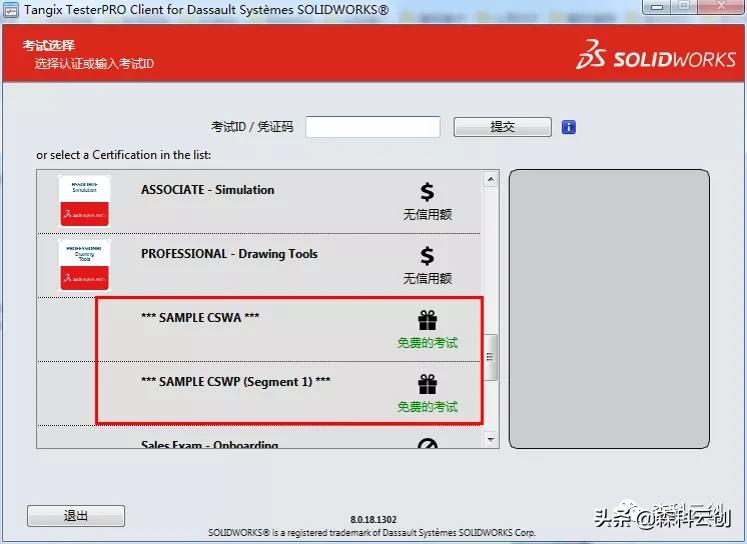Click 无信用额 label for PROFESSIONAL - Drawing Tools

[x=427, y=278]
